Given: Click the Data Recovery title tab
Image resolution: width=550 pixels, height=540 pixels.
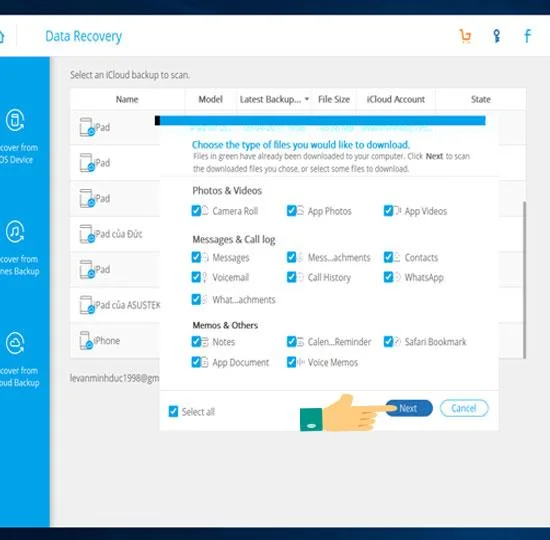Looking at the screenshot, I should [x=83, y=36].
